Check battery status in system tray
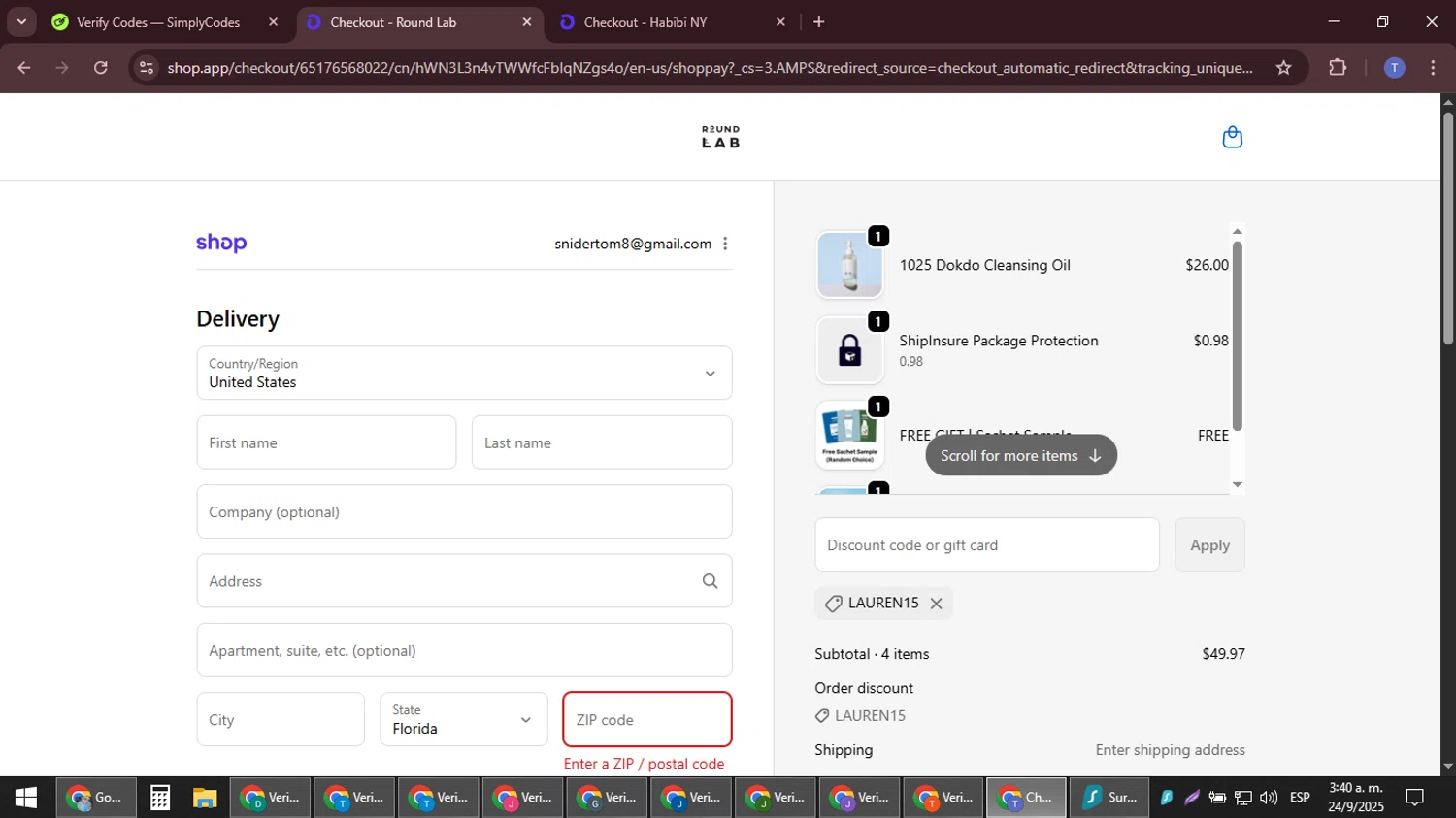Screen dimensions: 1456x818 tap(1217, 798)
